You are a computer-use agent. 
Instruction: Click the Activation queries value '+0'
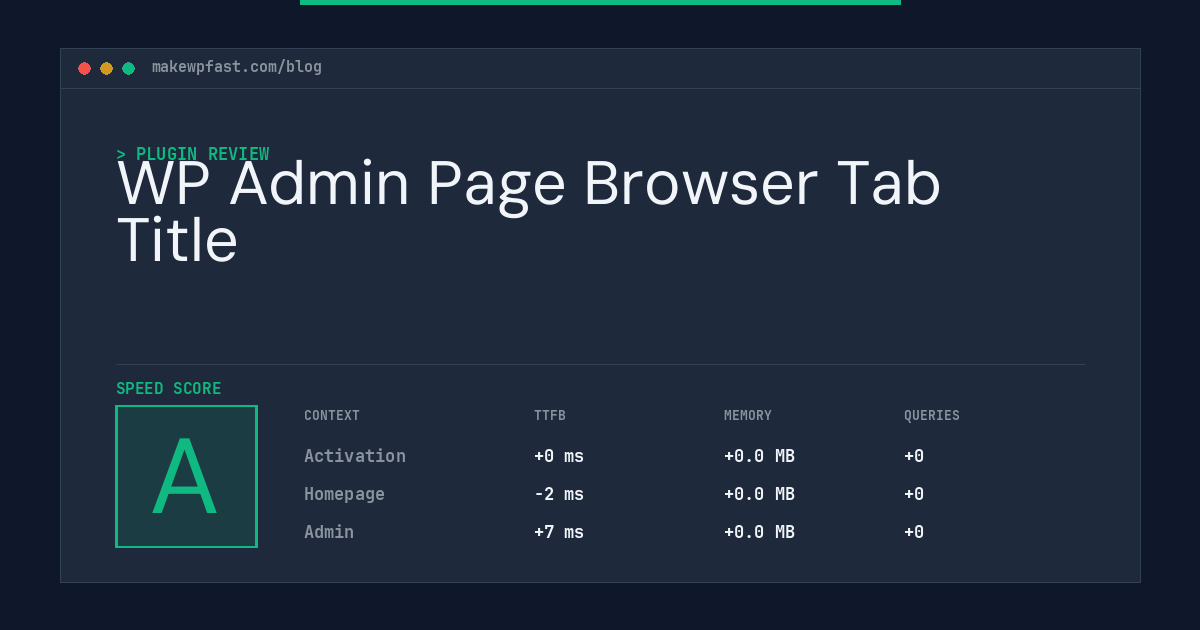pyautogui.click(x=914, y=456)
